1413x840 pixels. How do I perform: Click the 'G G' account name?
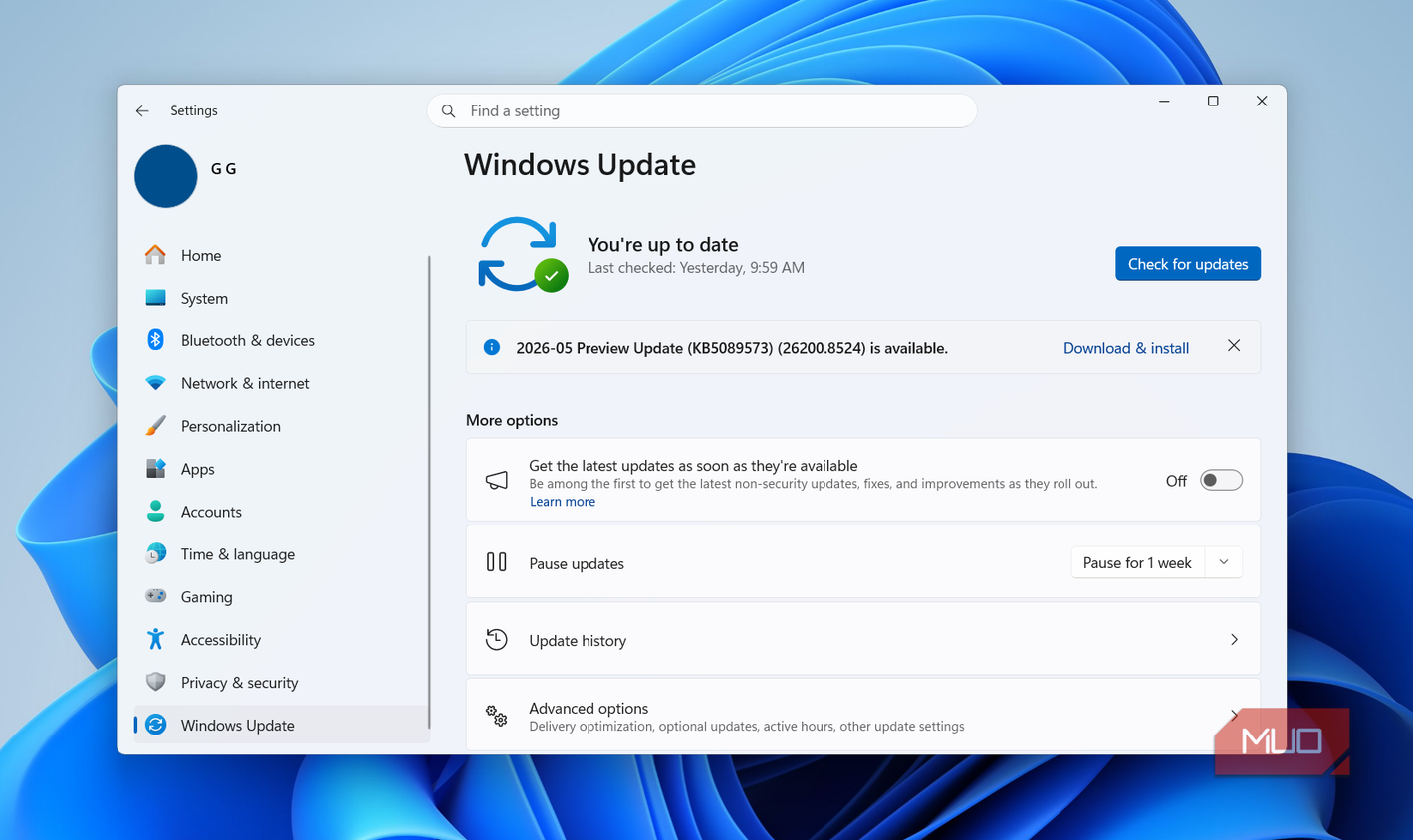(x=223, y=169)
